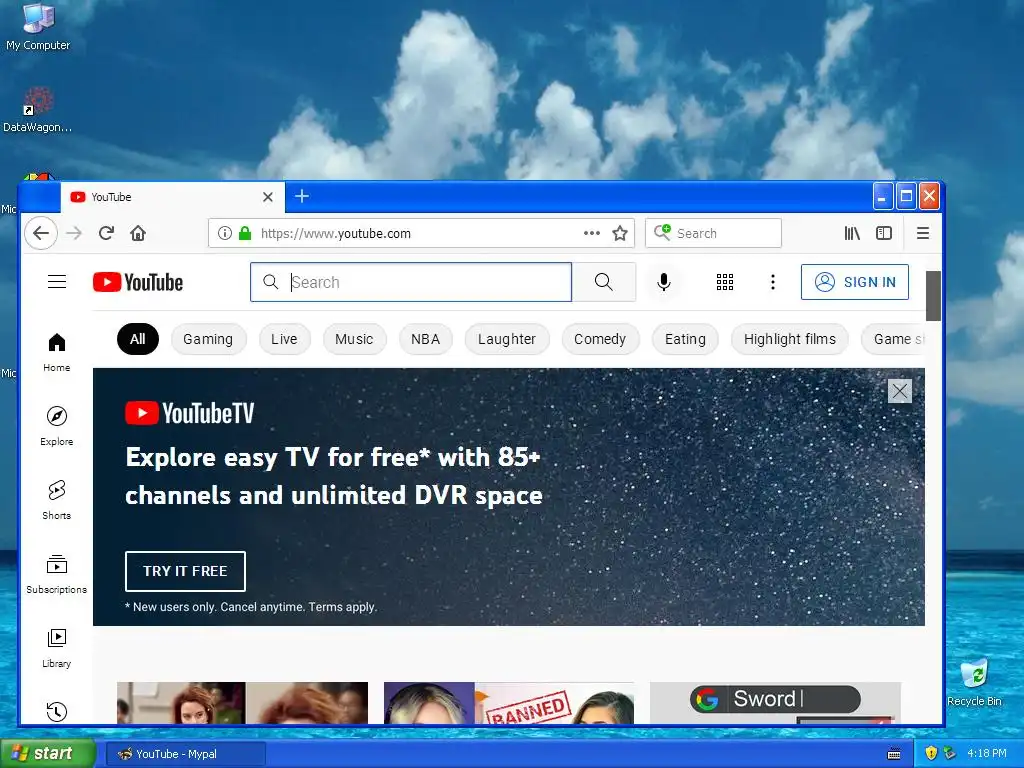Image resolution: width=1024 pixels, height=768 pixels.
Task: Select the Recycle Bin desktop icon
Action: click(974, 682)
